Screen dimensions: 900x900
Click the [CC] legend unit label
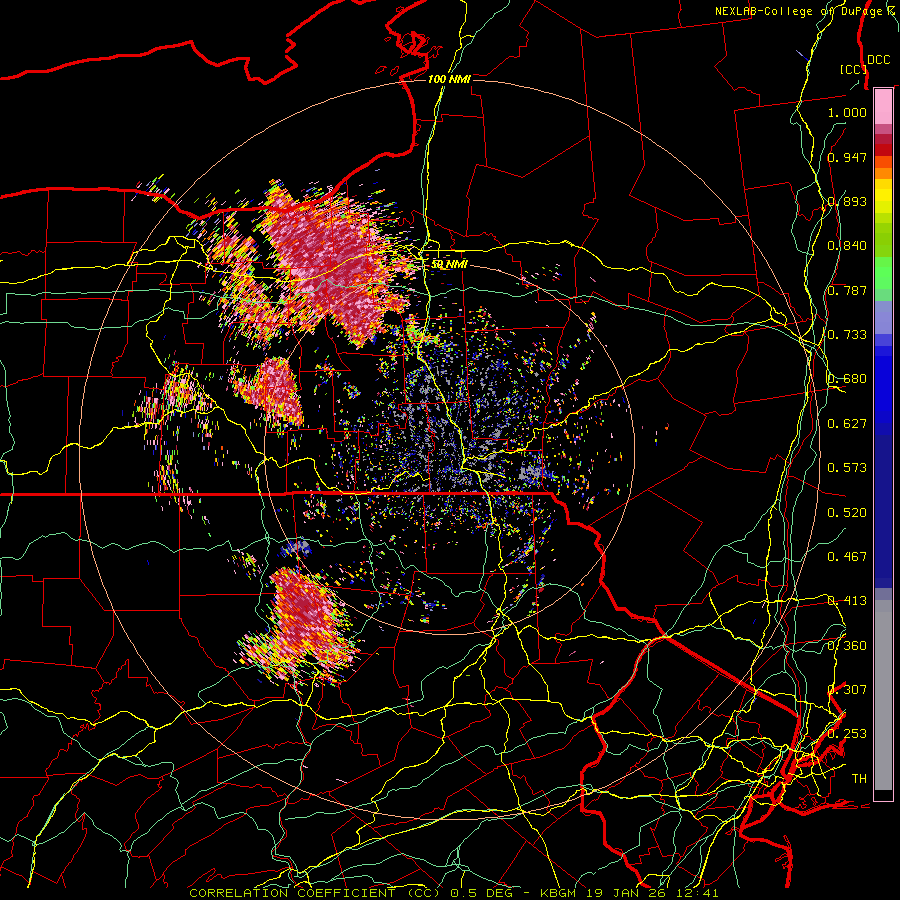[853, 69]
